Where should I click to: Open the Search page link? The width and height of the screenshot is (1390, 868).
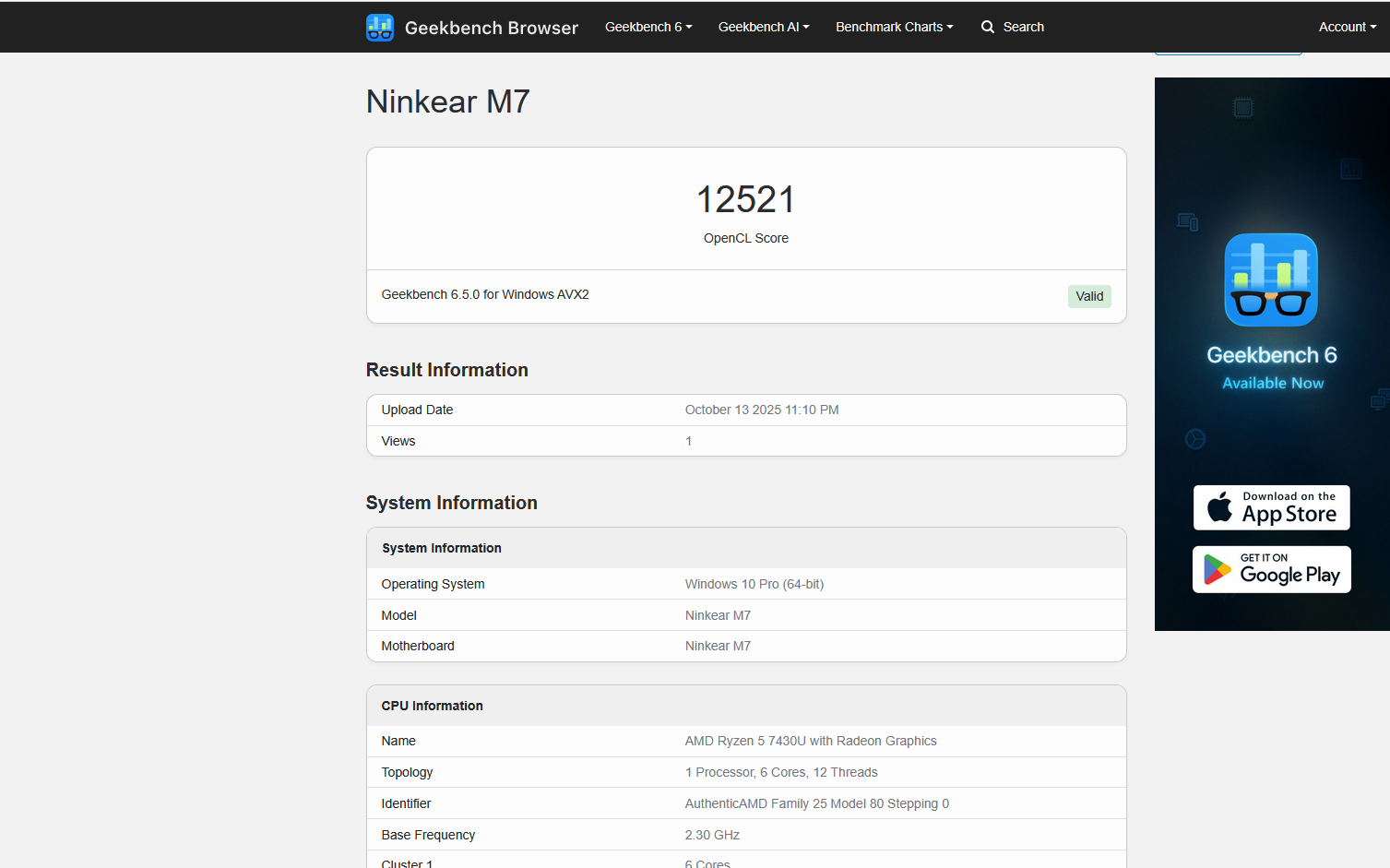1023,27
